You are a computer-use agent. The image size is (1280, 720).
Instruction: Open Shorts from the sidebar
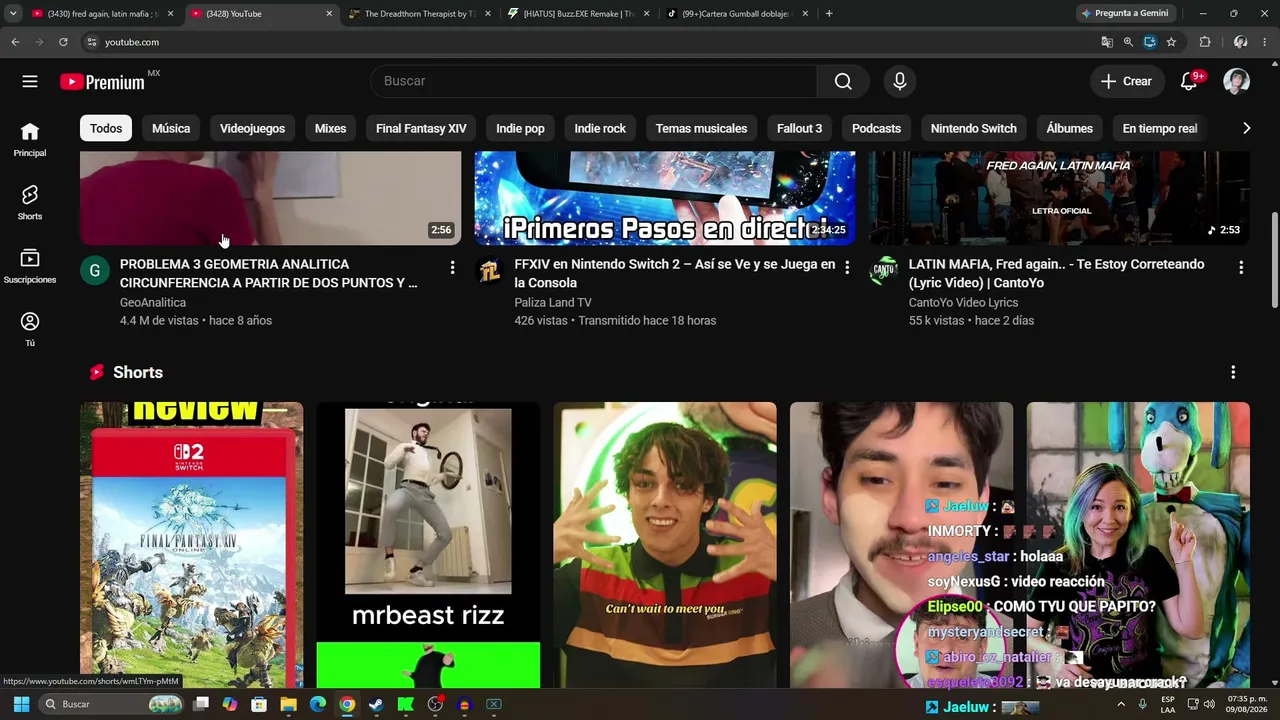[x=30, y=203]
